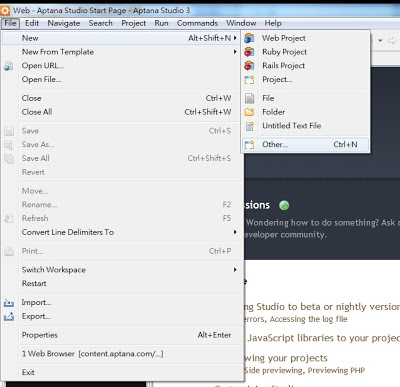The width and height of the screenshot is (400, 387).
Task: Select Folder in New submenu
Action: click(x=306, y=112)
